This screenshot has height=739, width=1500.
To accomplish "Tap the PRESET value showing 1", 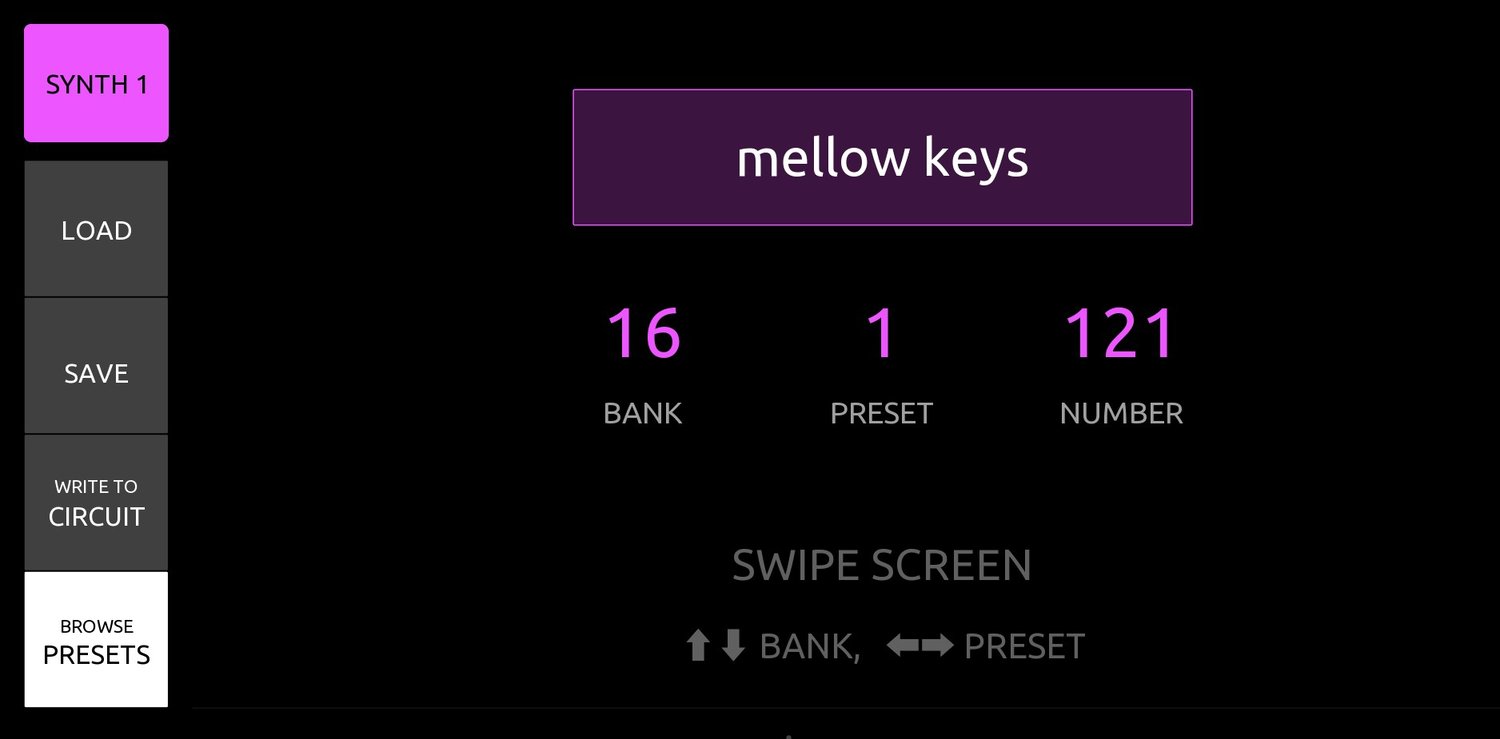I will (881, 333).
